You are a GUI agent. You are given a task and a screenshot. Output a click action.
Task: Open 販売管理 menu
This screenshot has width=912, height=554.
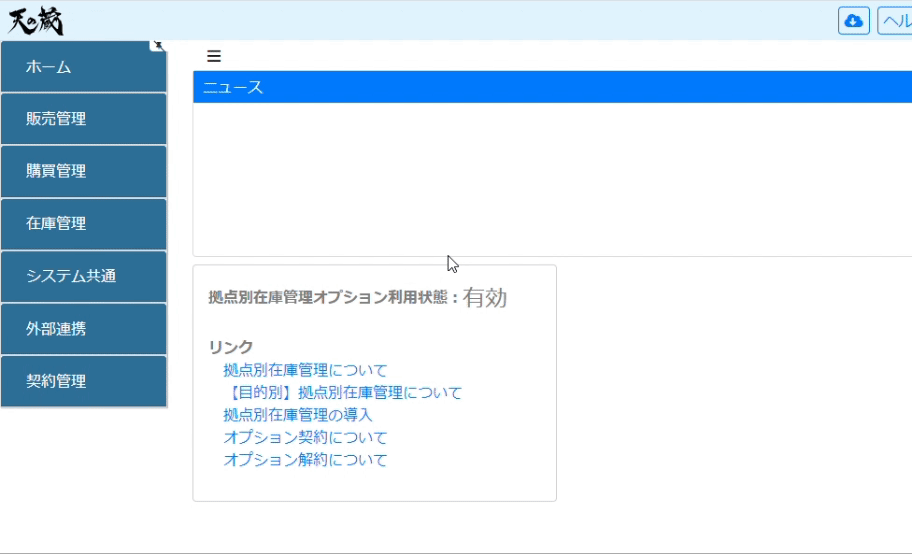coord(84,119)
